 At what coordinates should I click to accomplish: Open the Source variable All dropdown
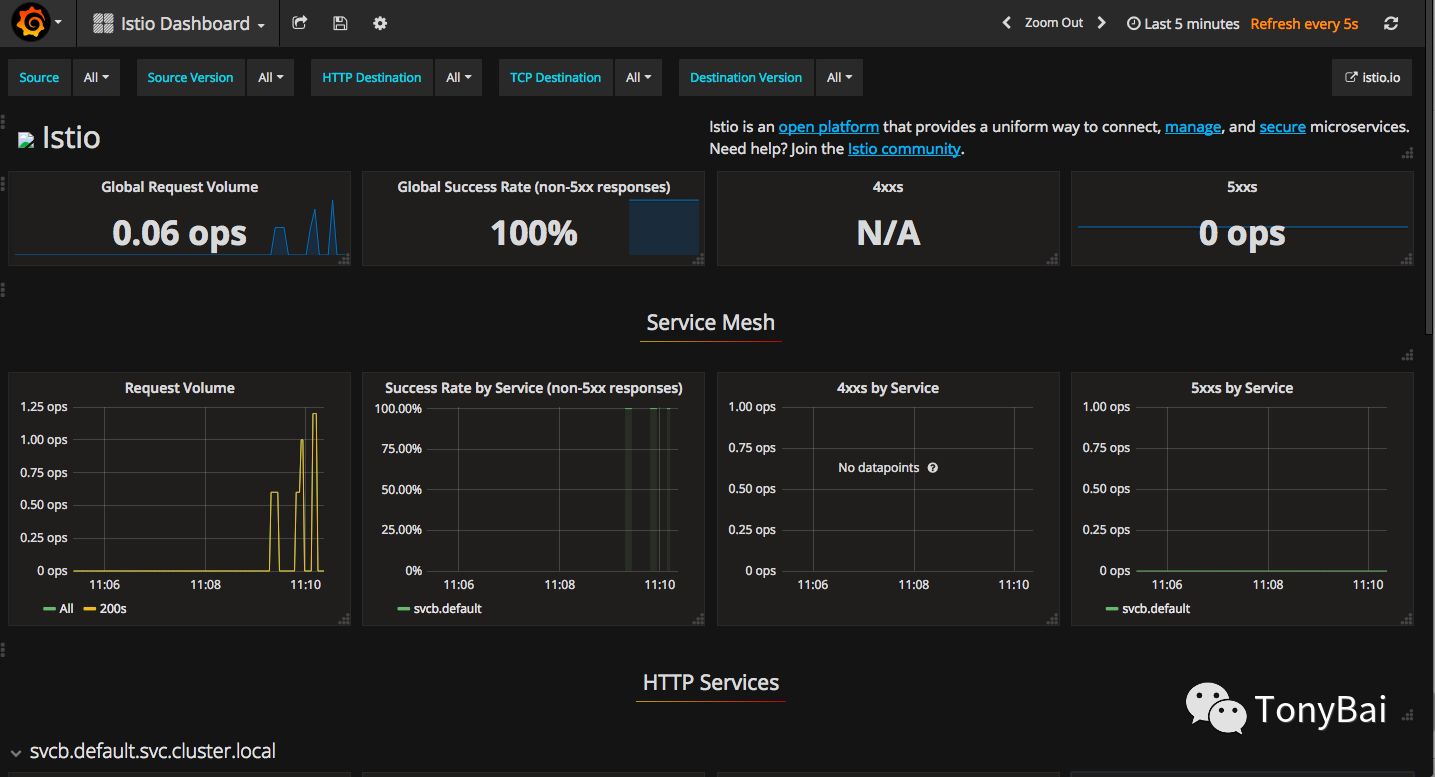tap(96, 77)
